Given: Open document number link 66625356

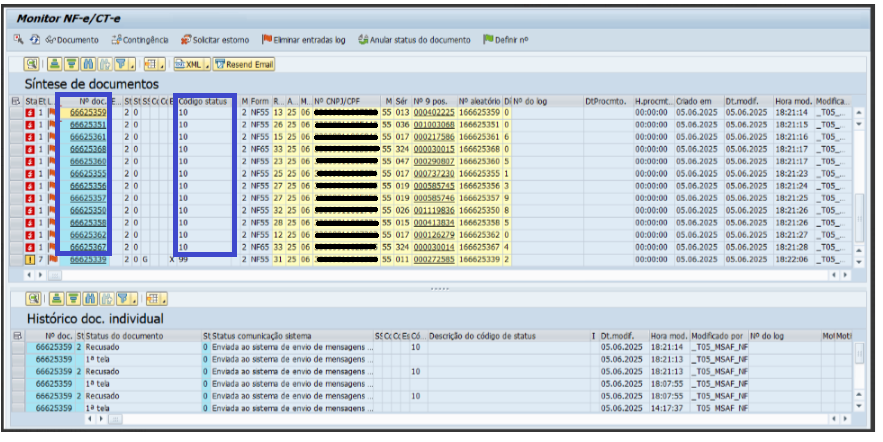Looking at the screenshot, I should (x=88, y=186).
